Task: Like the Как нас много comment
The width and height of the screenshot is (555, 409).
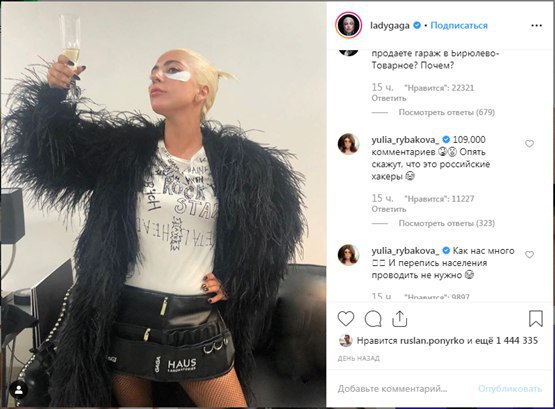Action: pos(529,255)
